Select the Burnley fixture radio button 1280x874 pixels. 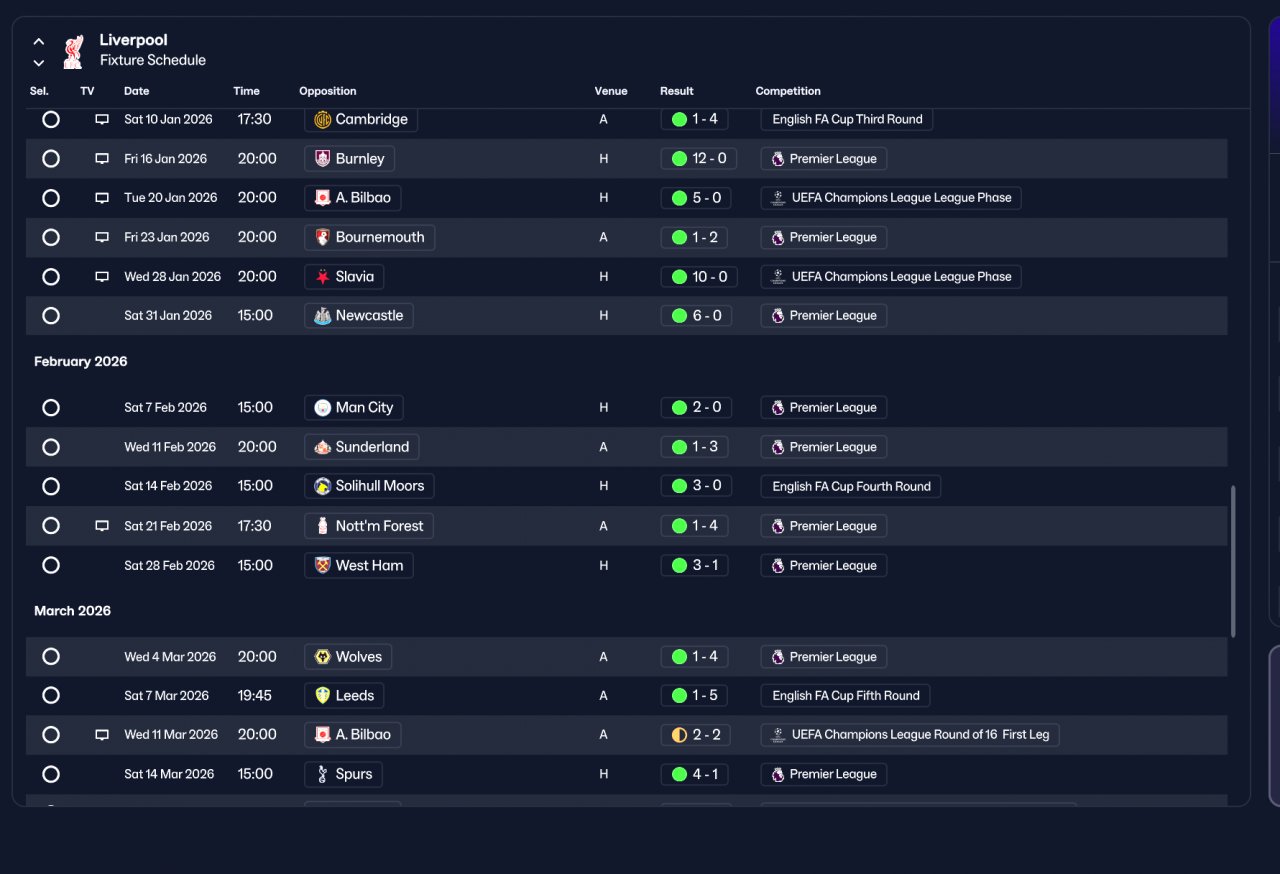(x=51, y=159)
